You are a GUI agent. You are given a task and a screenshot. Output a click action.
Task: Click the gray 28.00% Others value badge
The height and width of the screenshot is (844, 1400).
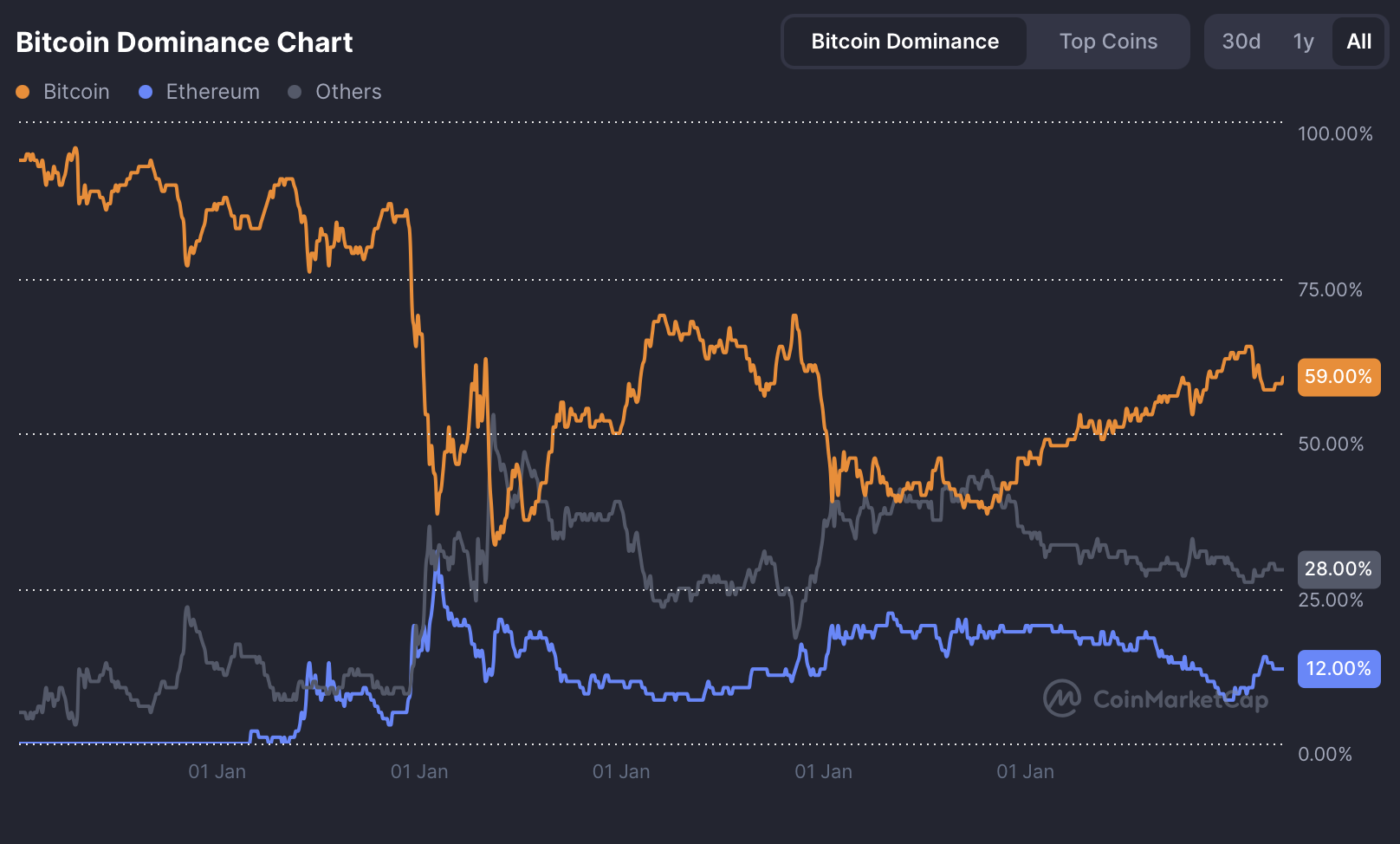1338,569
